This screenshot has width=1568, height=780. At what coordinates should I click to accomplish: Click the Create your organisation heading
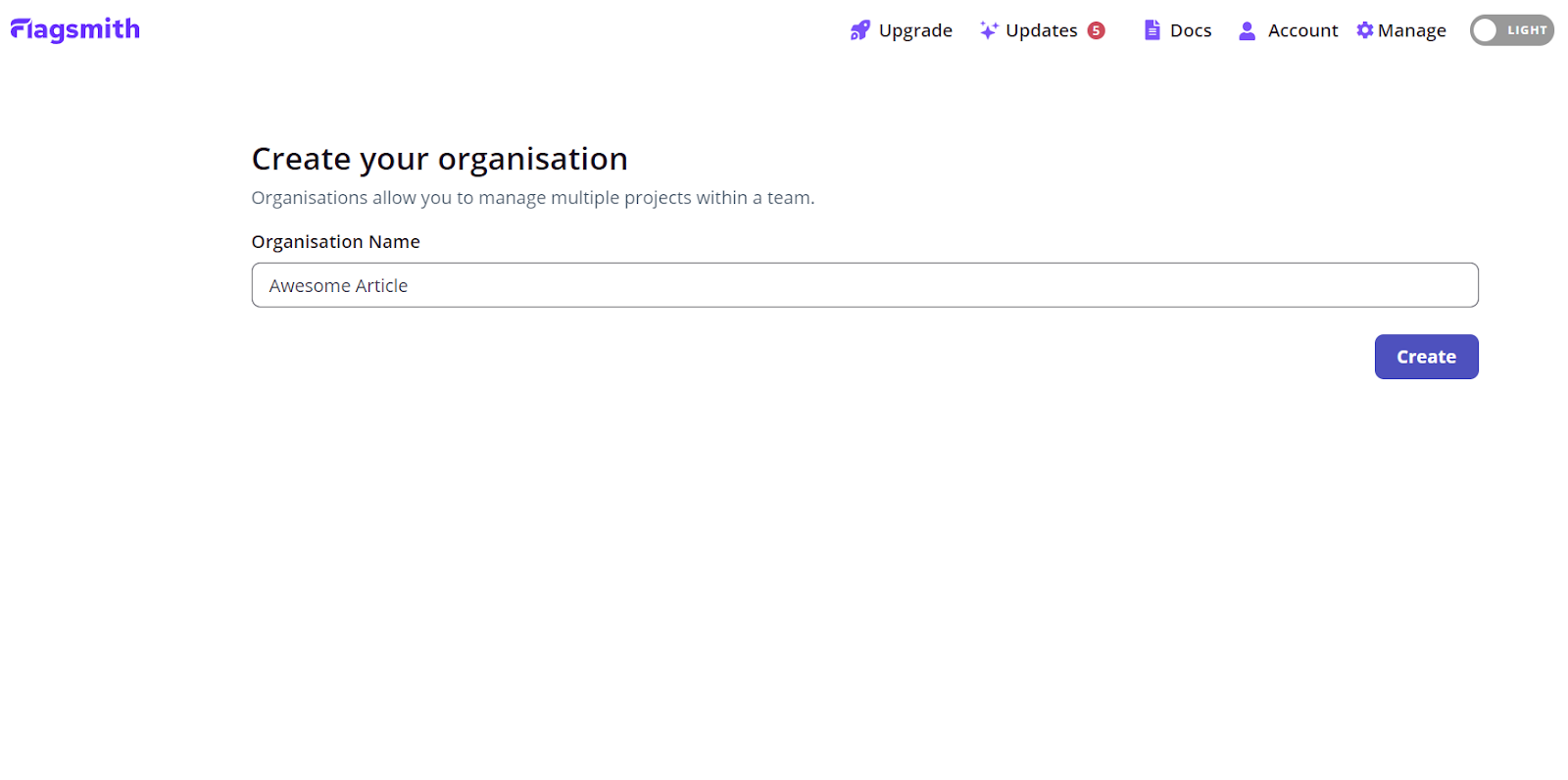tap(439, 159)
